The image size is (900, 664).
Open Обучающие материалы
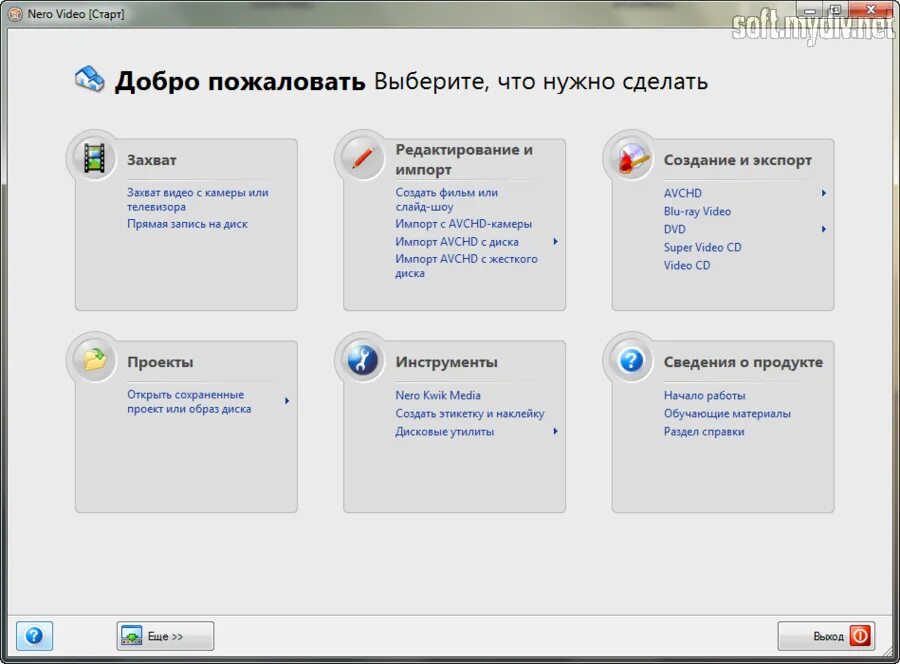tap(727, 413)
